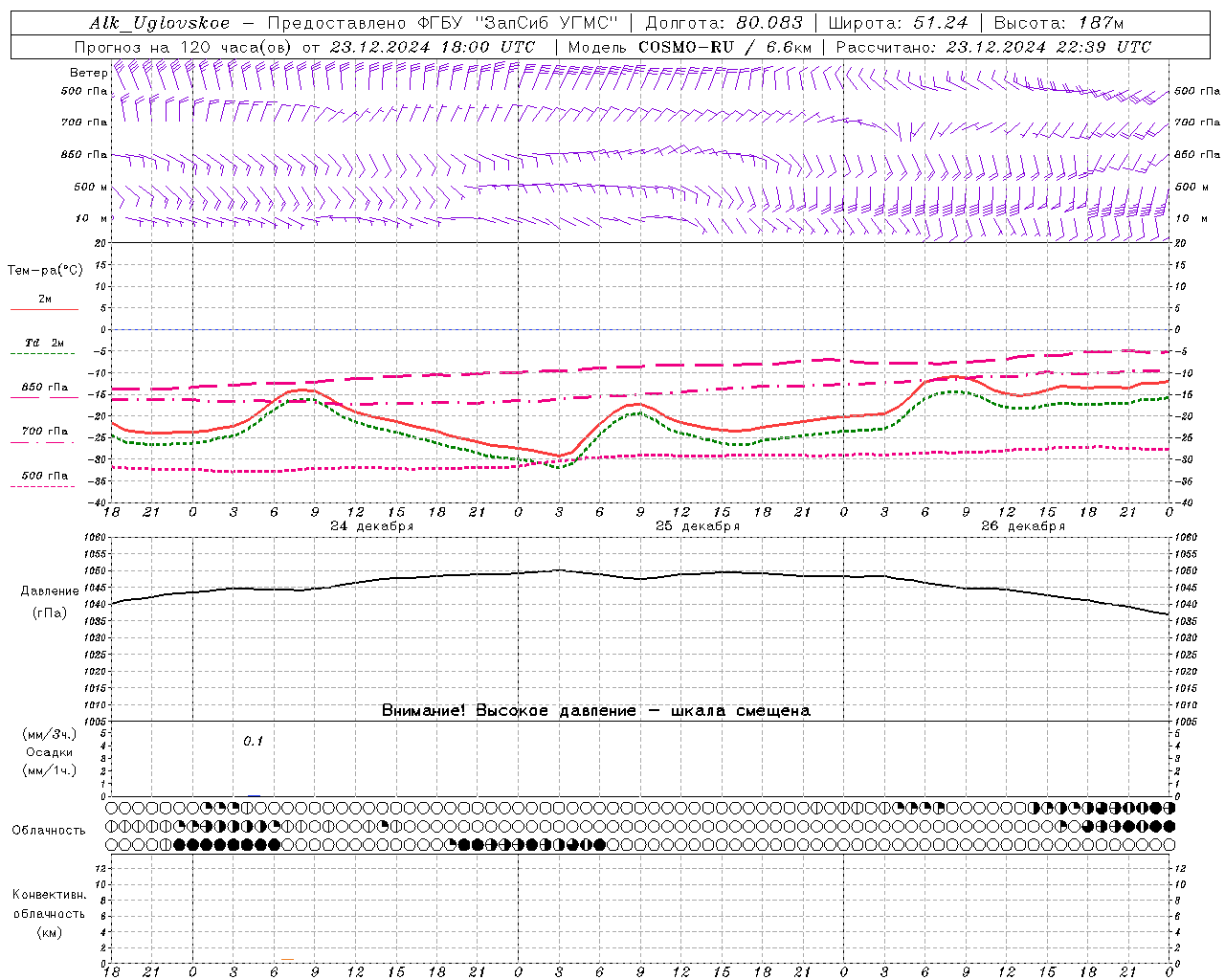
Task: Click the 500 гПа temperature legend dotted line
Action: click(x=44, y=486)
